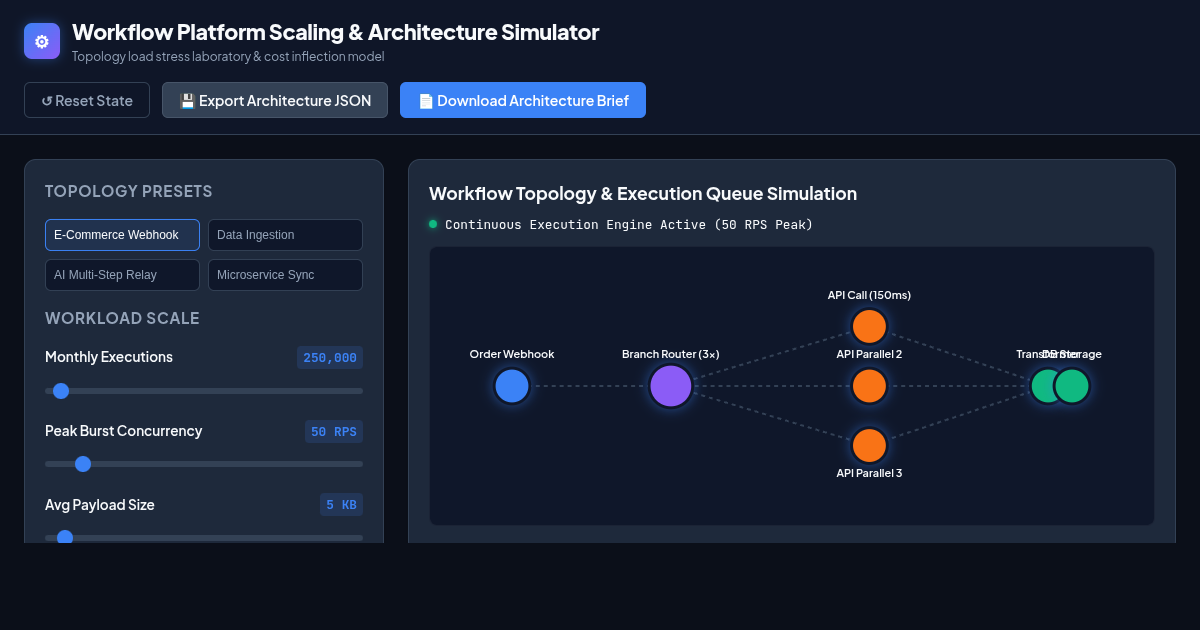The image size is (1200, 630).
Task: Select the API Parallel 2 node
Action: pos(869,386)
